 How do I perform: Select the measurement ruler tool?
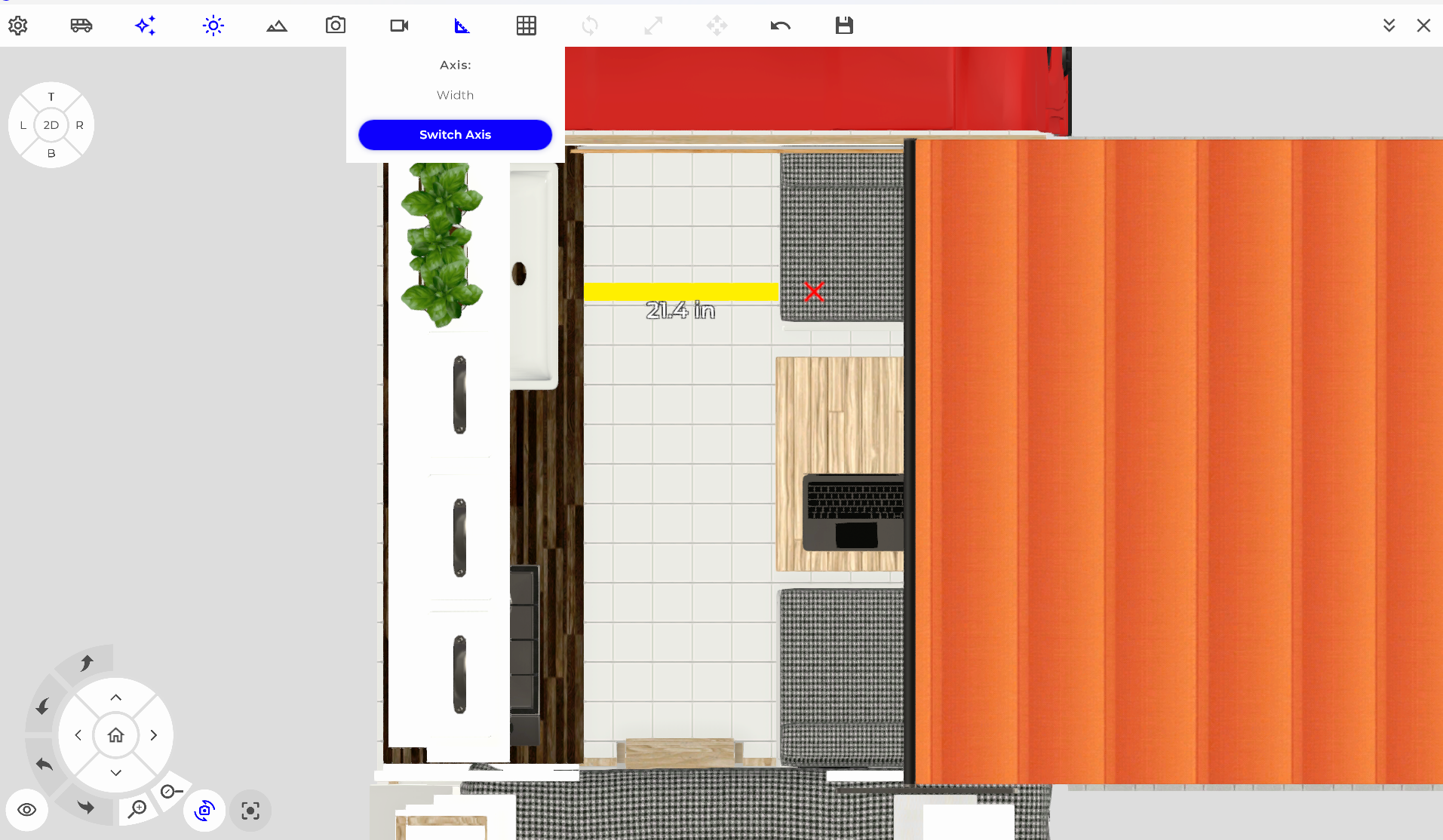pyautogui.click(x=462, y=26)
